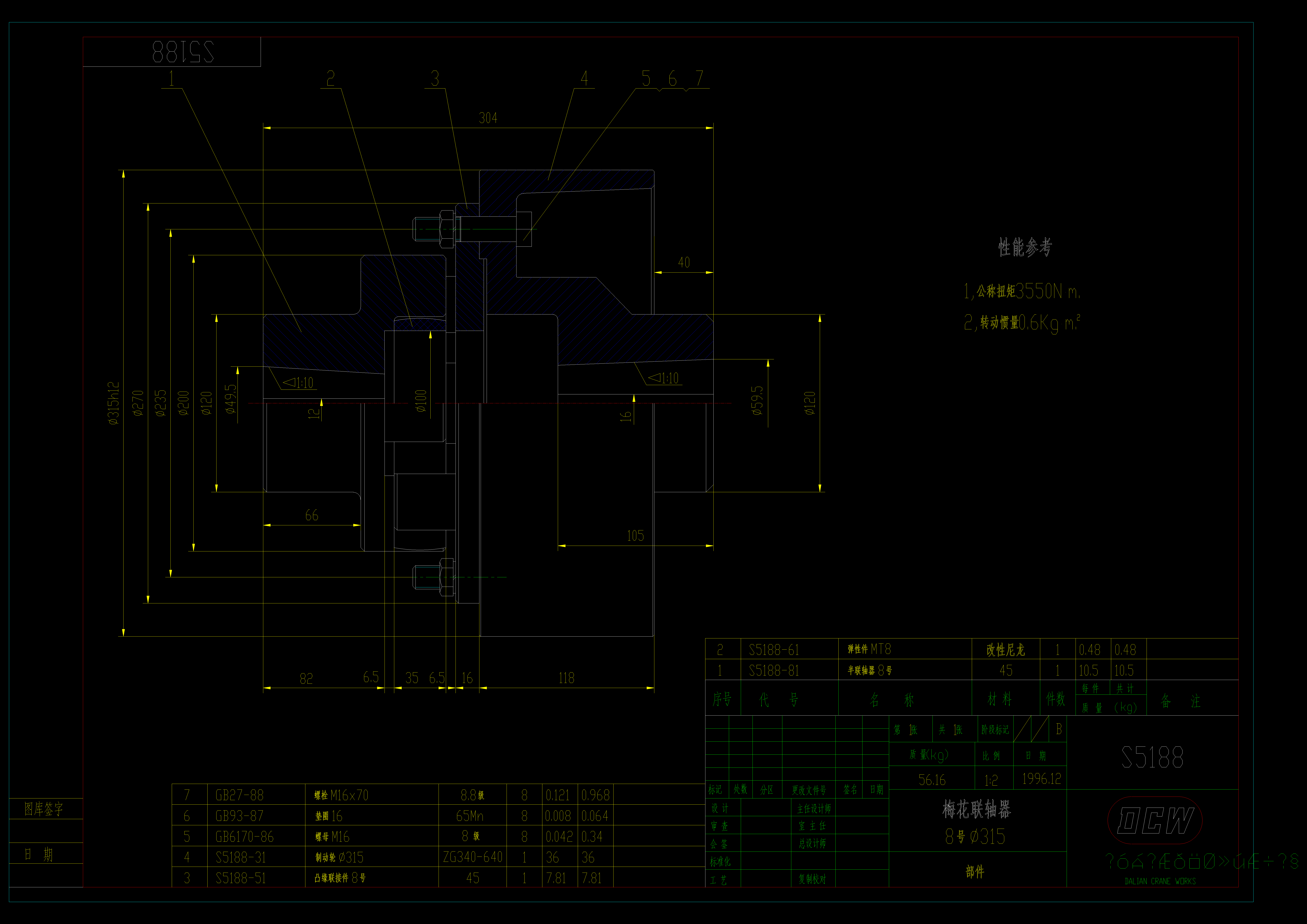
Task: Select the bottom dimension "35"
Action: [x=412, y=678]
